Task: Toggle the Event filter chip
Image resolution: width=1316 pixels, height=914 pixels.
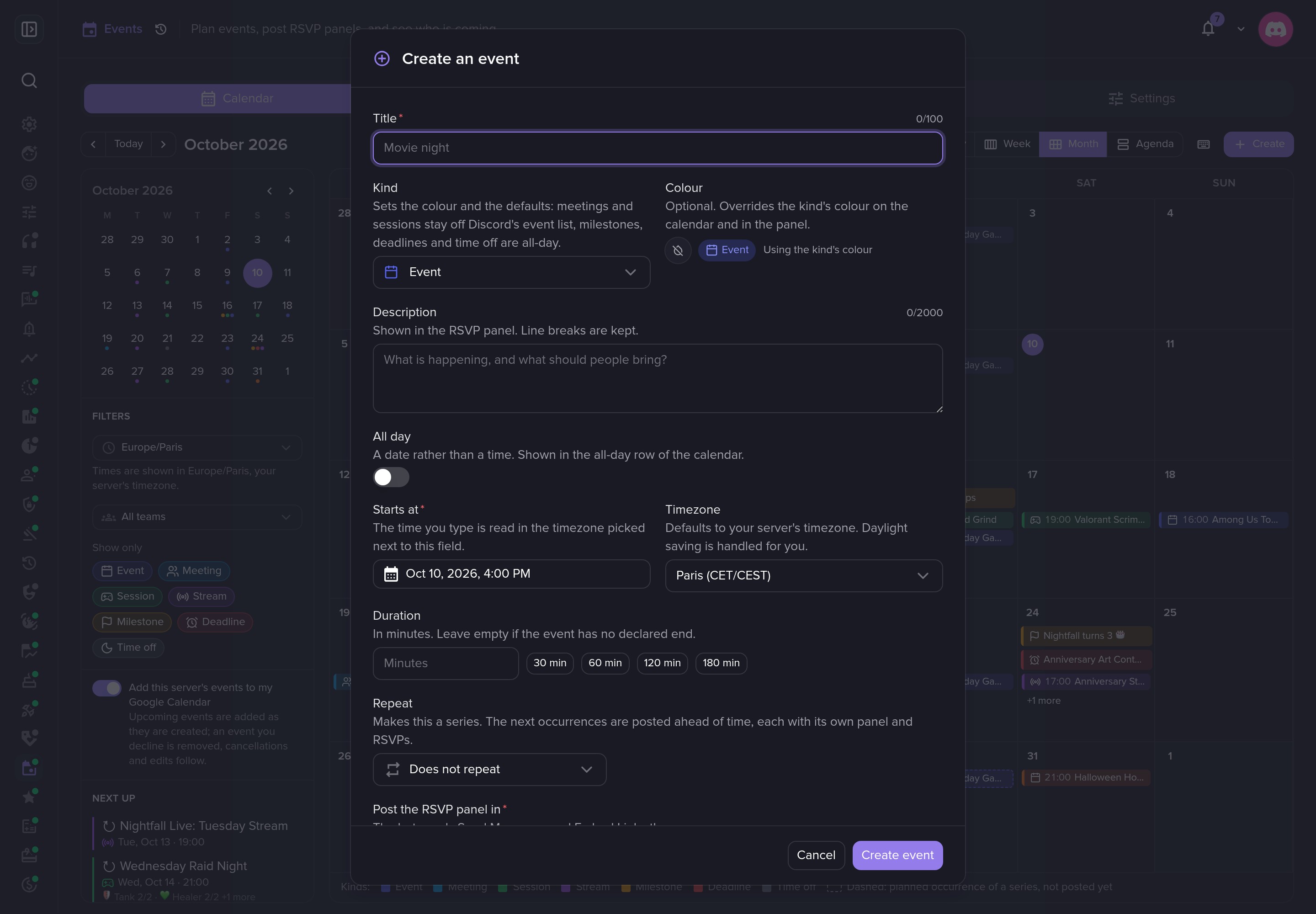Action: click(122, 571)
